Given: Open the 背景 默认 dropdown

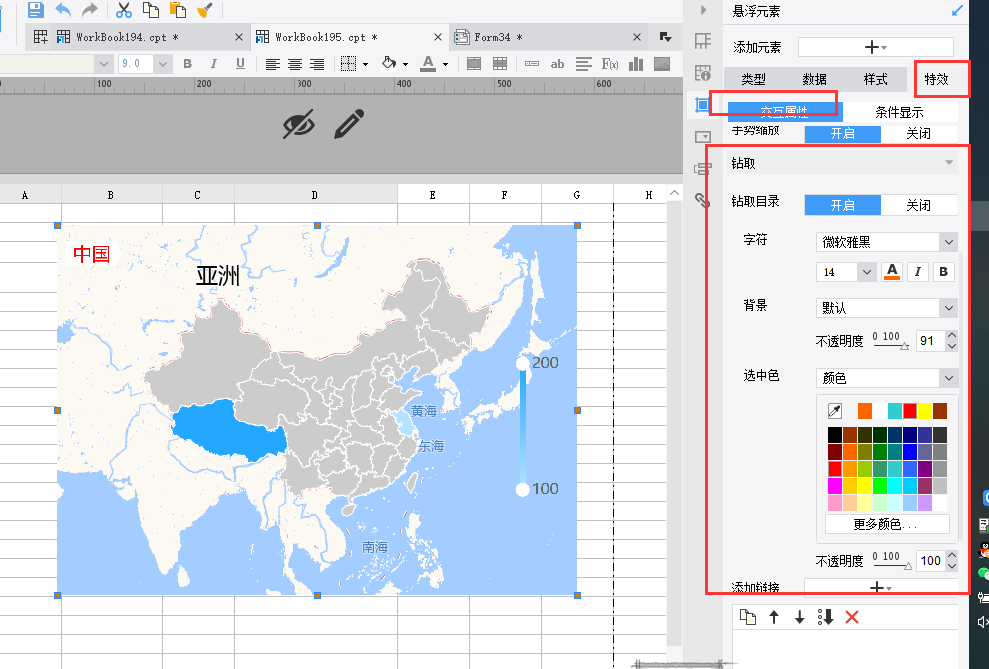Looking at the screenshot, I should (886, 308).
